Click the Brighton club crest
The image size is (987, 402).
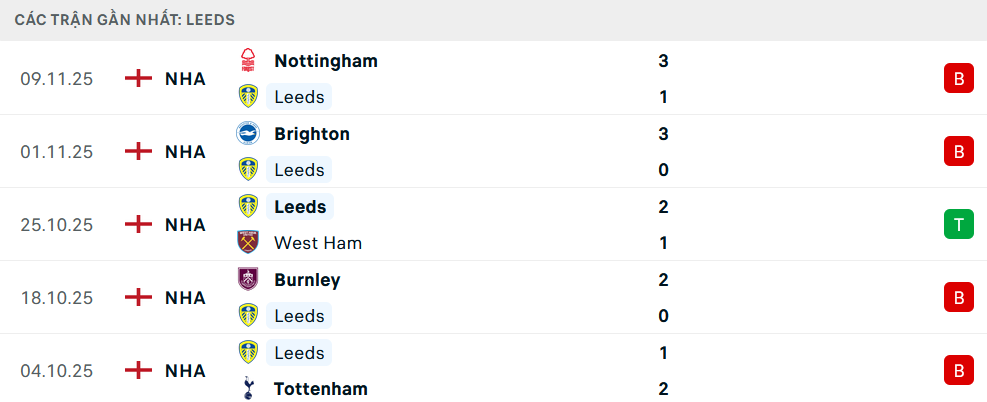pos(248,134)
